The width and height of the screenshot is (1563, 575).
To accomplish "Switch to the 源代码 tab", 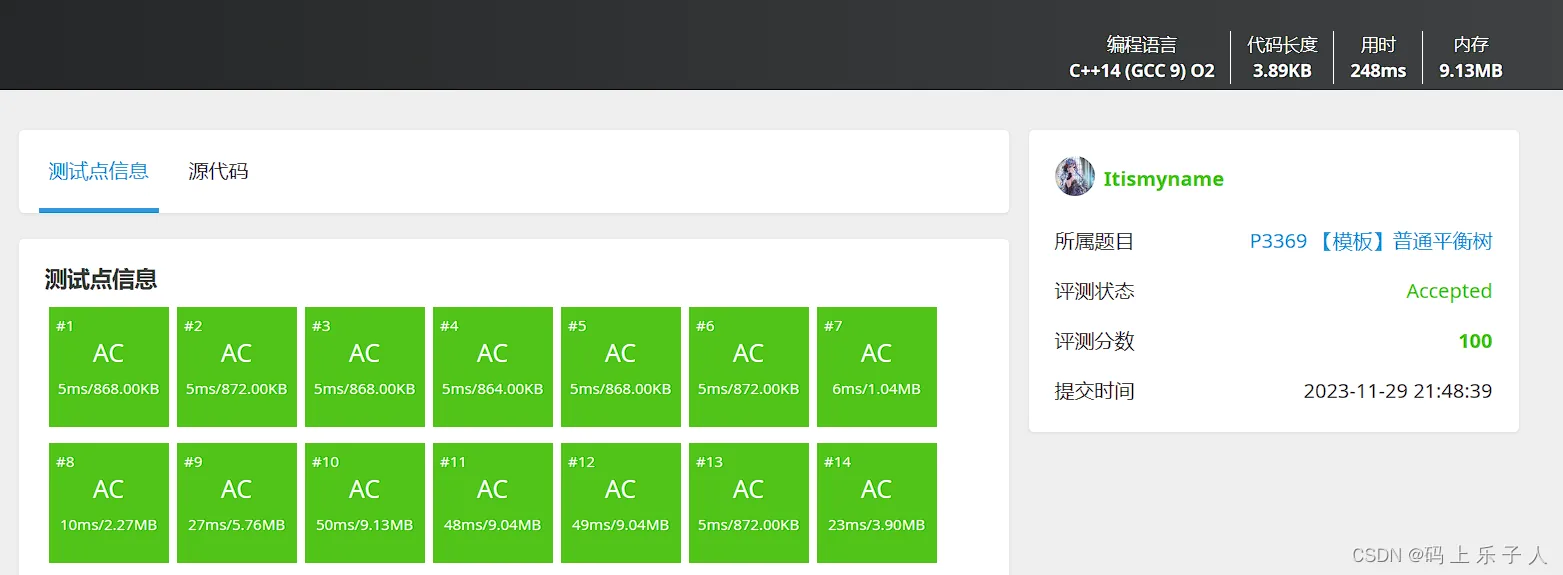I will pyautogui.click(x=218, y=171).
